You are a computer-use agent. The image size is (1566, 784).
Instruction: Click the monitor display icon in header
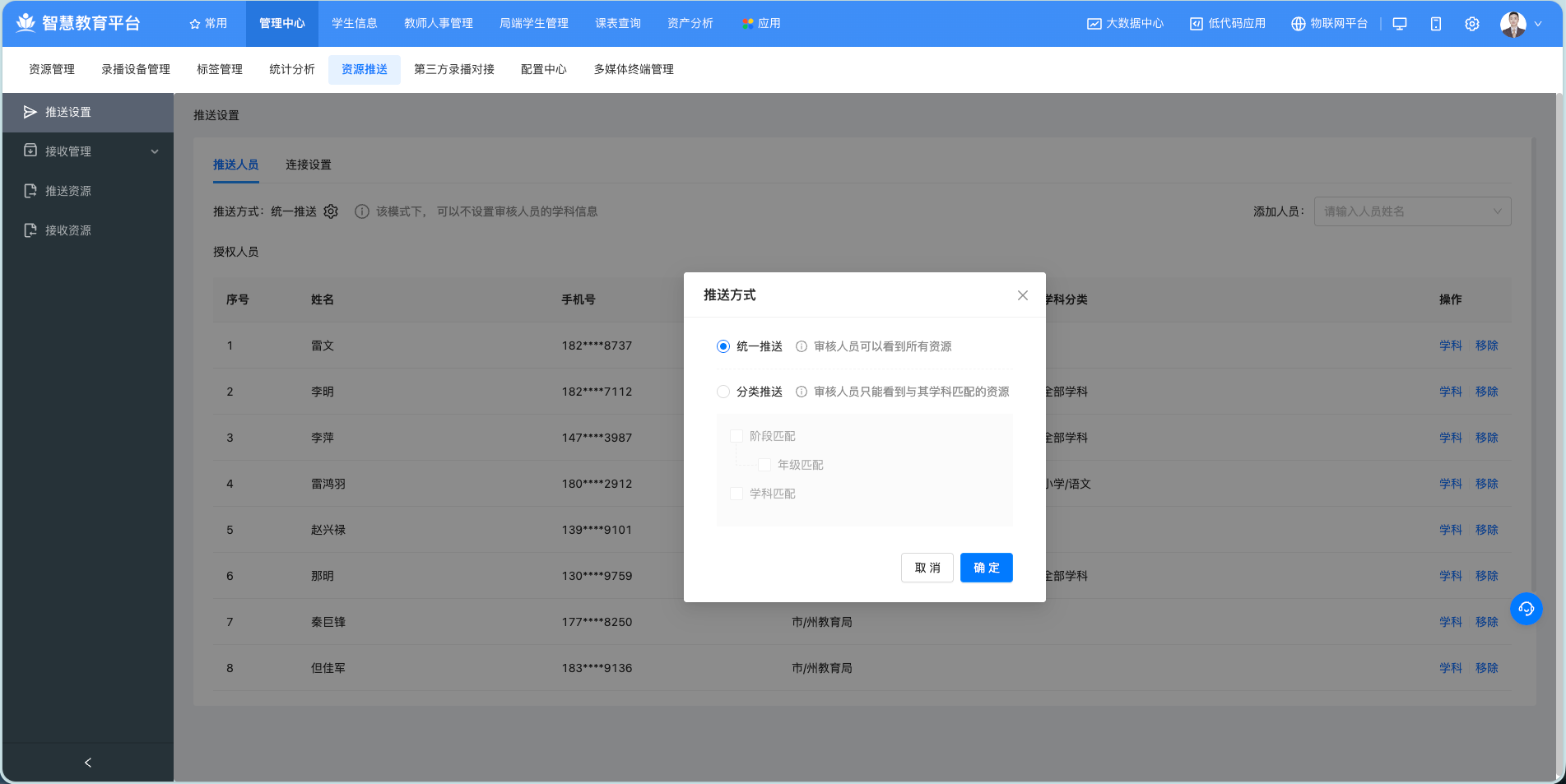click(1399, 24)
